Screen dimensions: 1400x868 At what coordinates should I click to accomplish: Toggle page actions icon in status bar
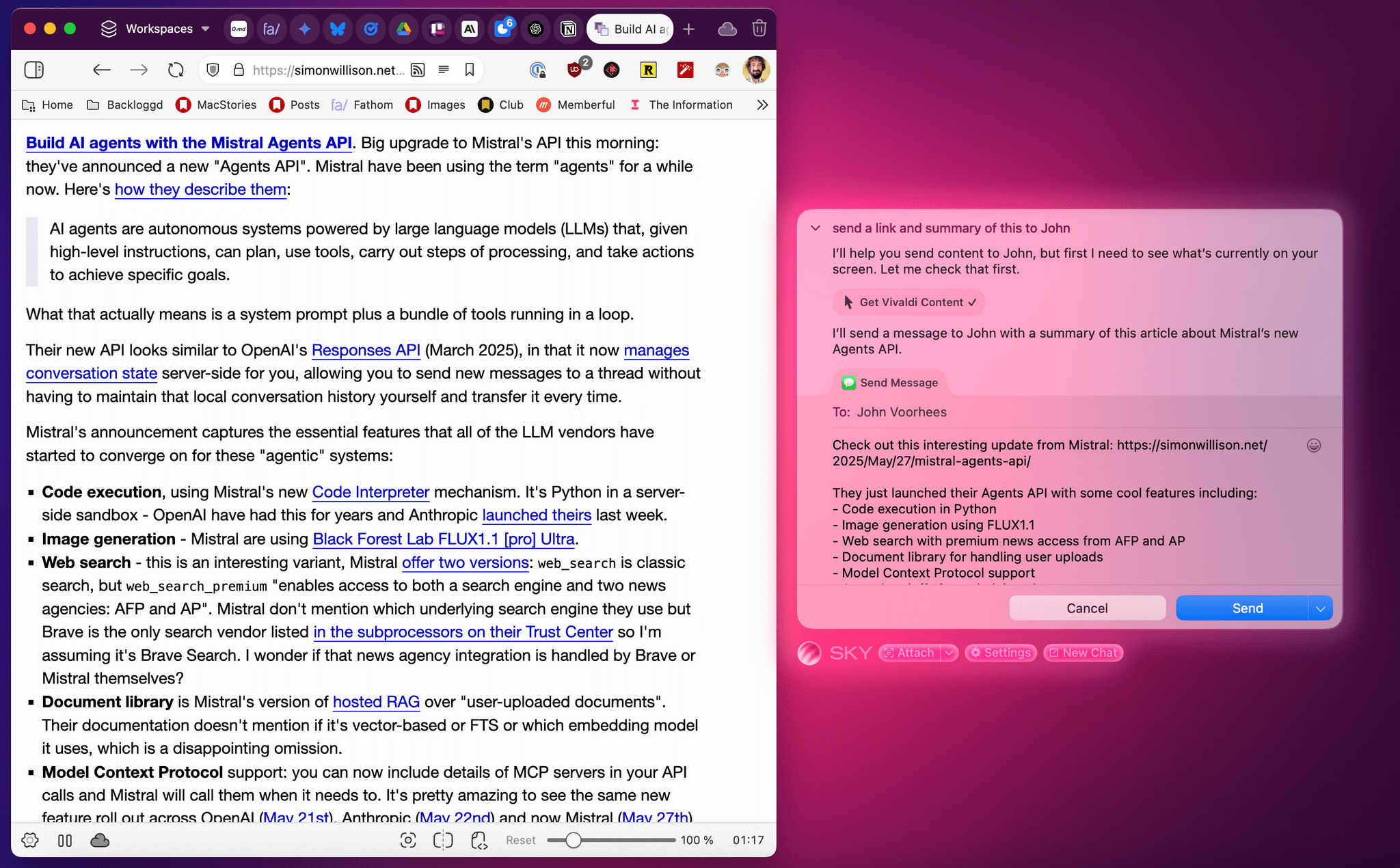point(479,840)
